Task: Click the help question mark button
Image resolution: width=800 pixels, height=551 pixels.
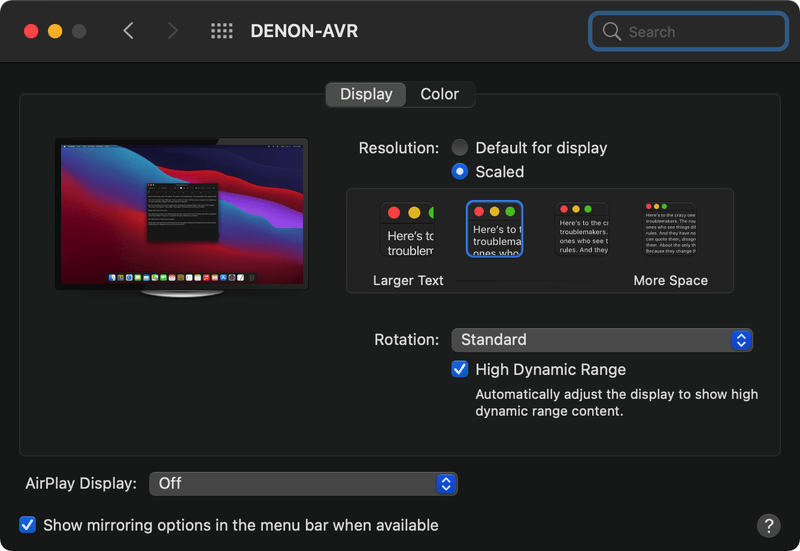Action: [x=768, y=525]
